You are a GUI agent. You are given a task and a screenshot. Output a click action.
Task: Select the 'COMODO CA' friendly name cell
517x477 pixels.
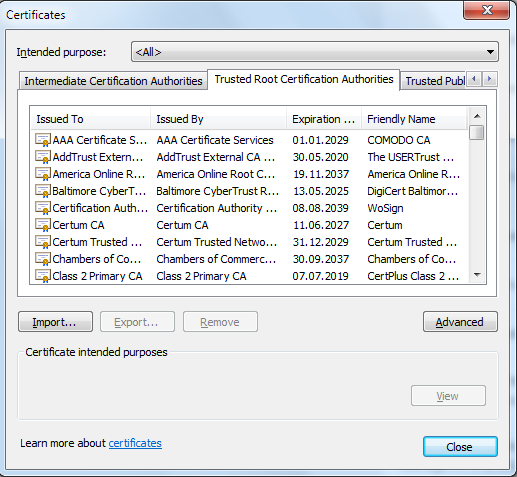click(x=399, y=140)
